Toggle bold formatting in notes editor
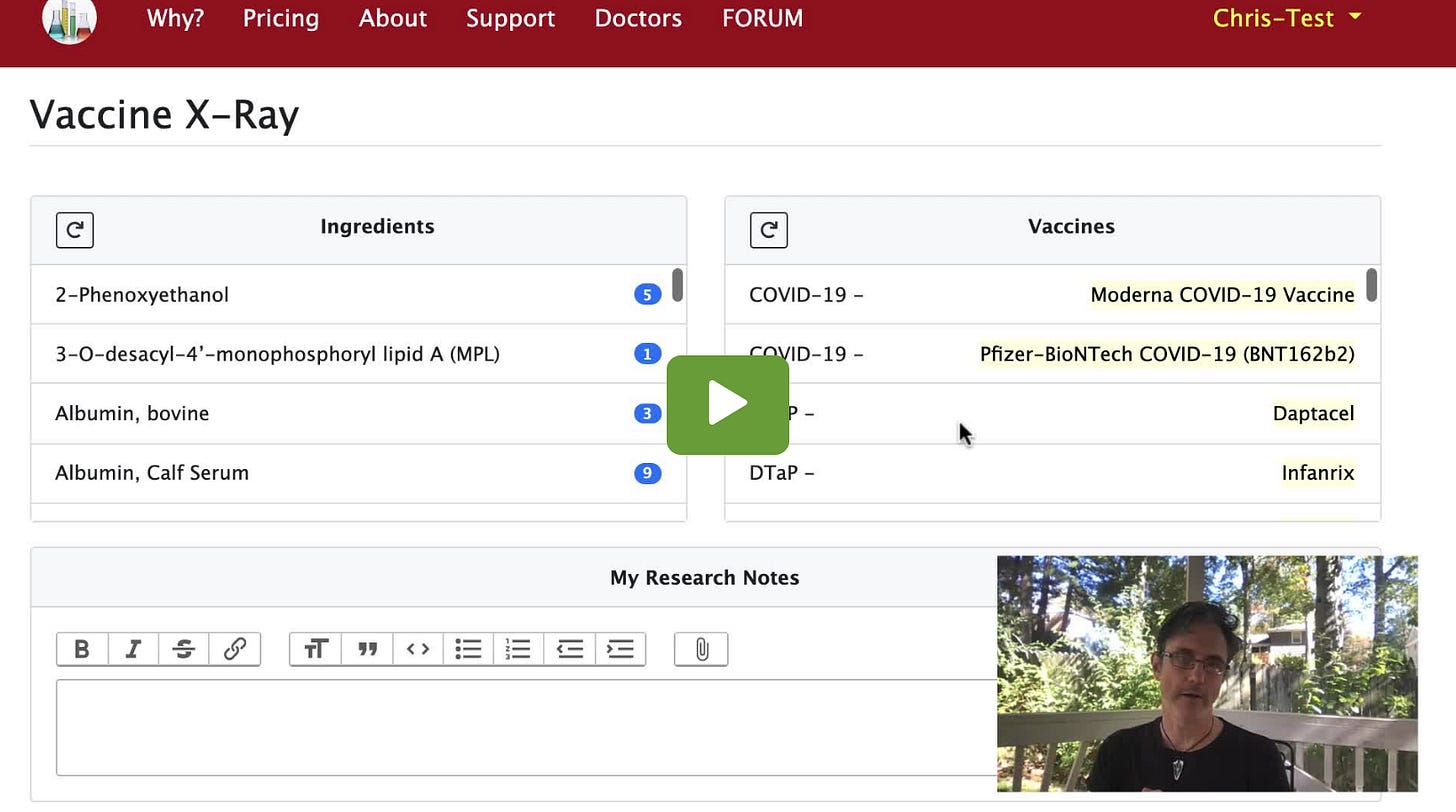Screen dimensions: 1456x812 tap(82, 649)
